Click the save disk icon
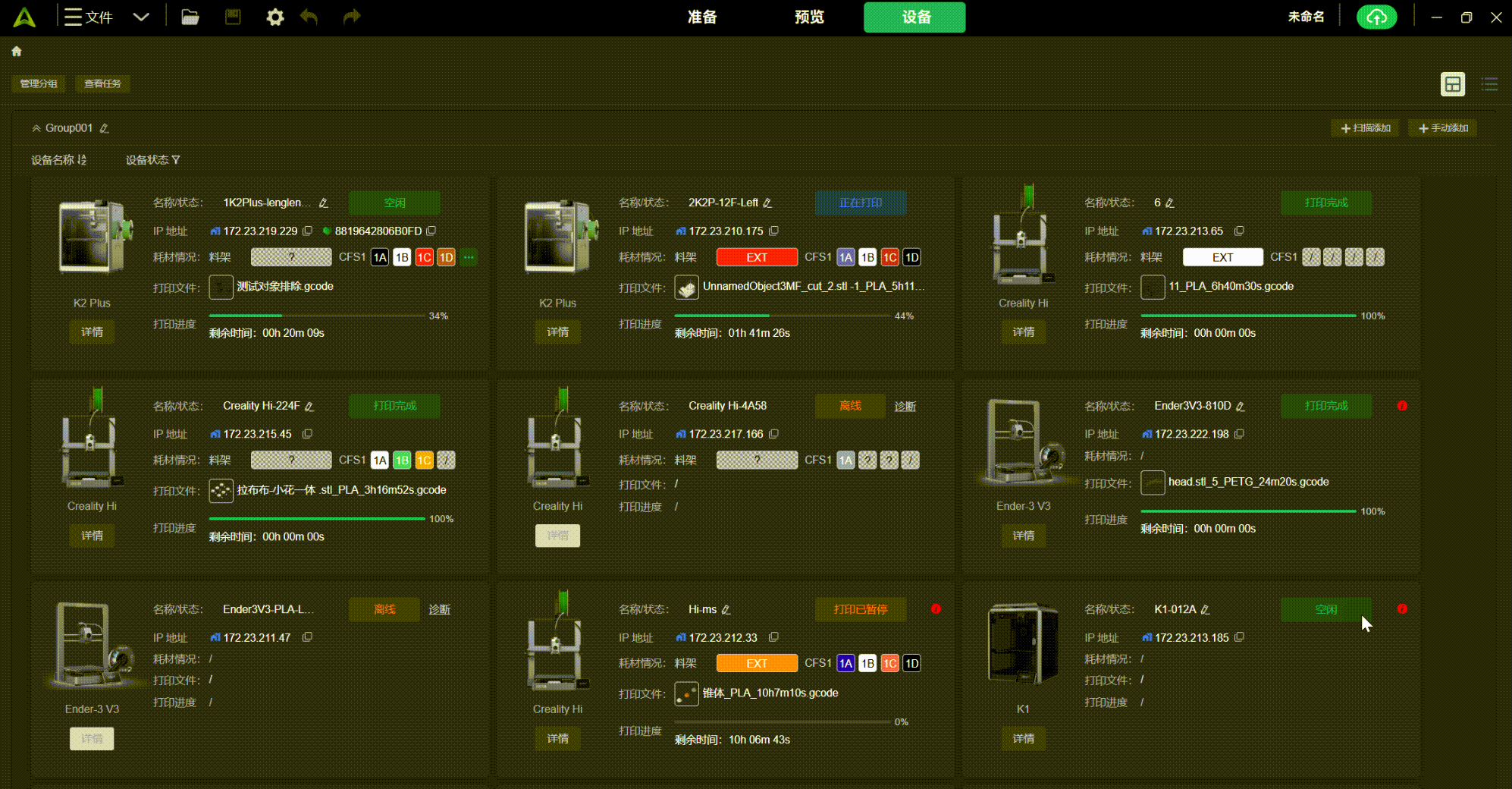Image resolution: width=1512 pixels, height=789 pixels. [x=233, y=17]
